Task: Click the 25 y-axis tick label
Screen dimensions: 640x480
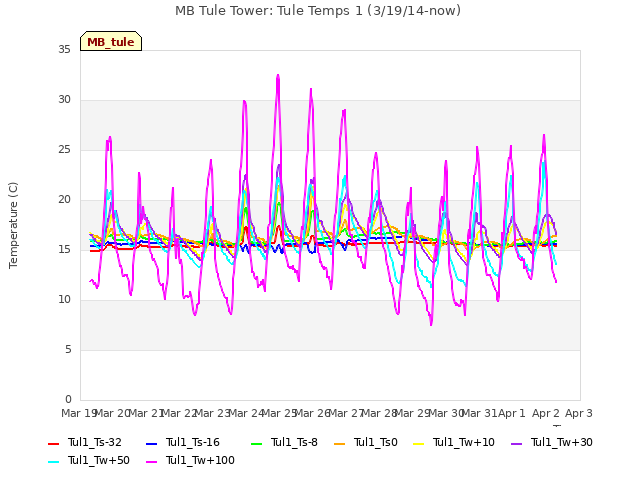Action: [x=64, y=150]
